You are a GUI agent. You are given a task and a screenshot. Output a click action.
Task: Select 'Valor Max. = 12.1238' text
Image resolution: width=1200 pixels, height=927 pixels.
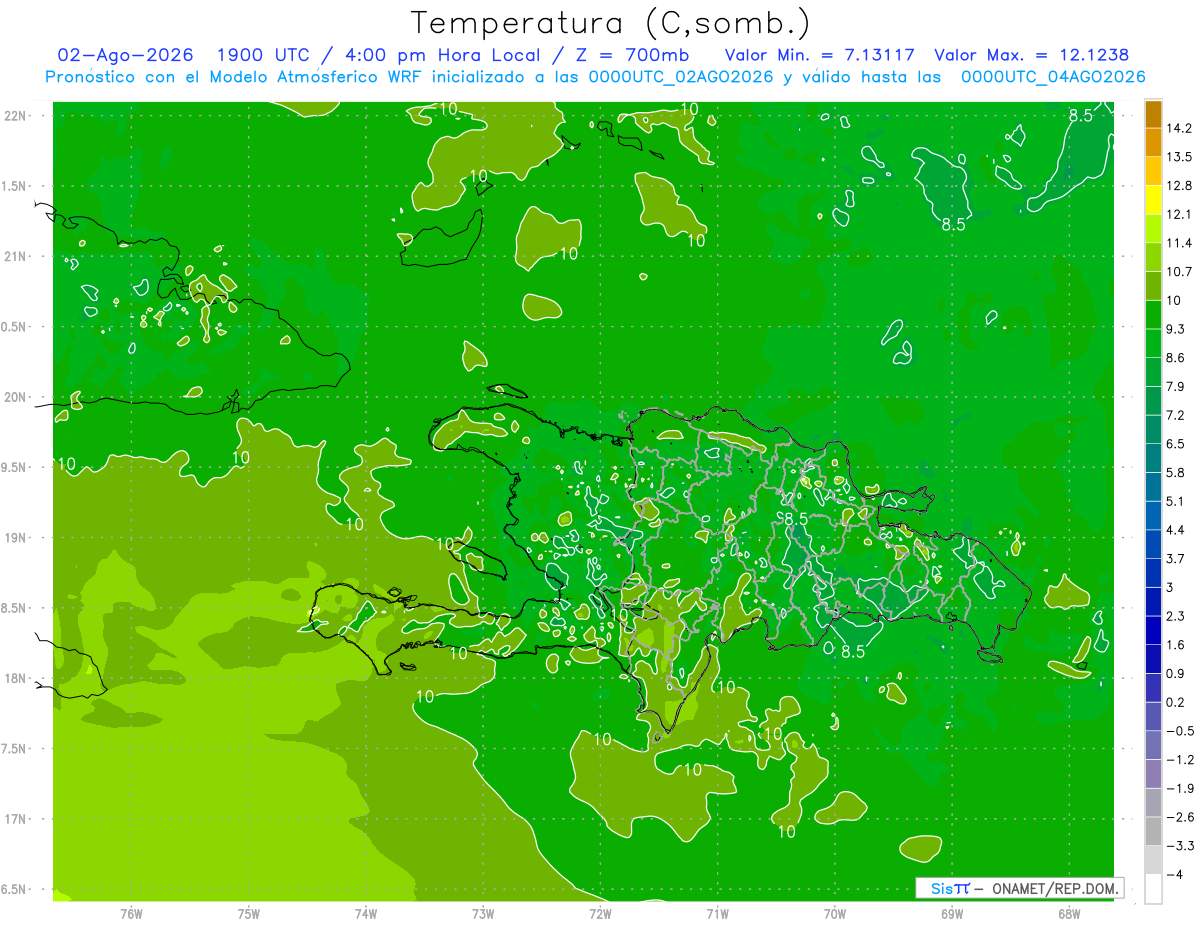(1032, 55)
